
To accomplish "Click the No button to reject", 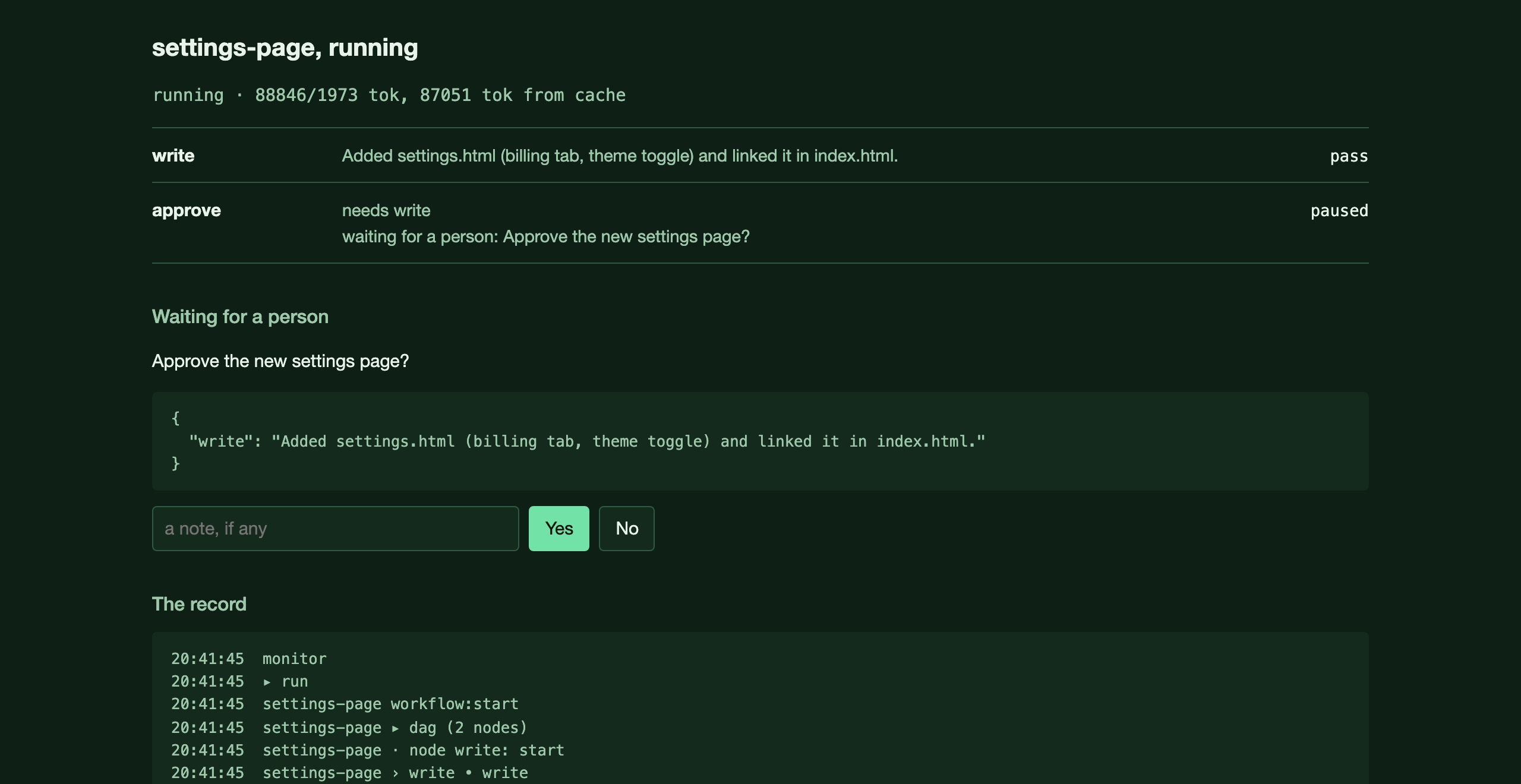I will point(627,528).
